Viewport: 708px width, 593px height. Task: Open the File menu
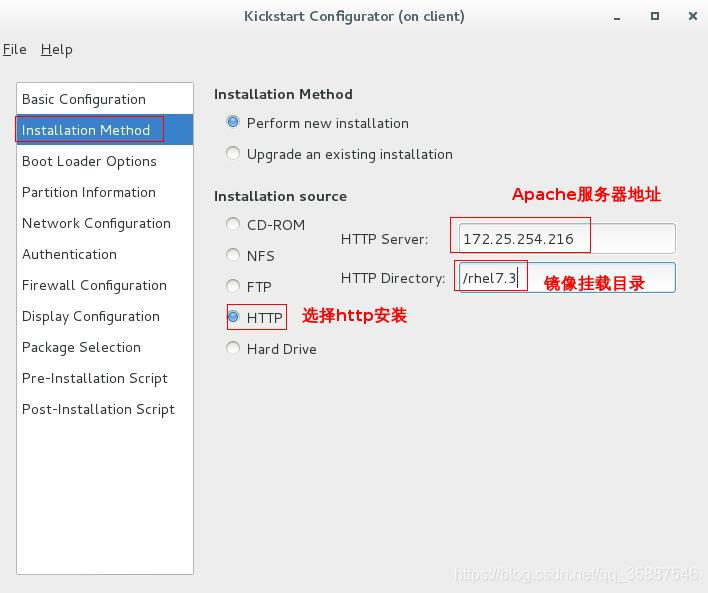pyautogui.click(x=14, y=49)
